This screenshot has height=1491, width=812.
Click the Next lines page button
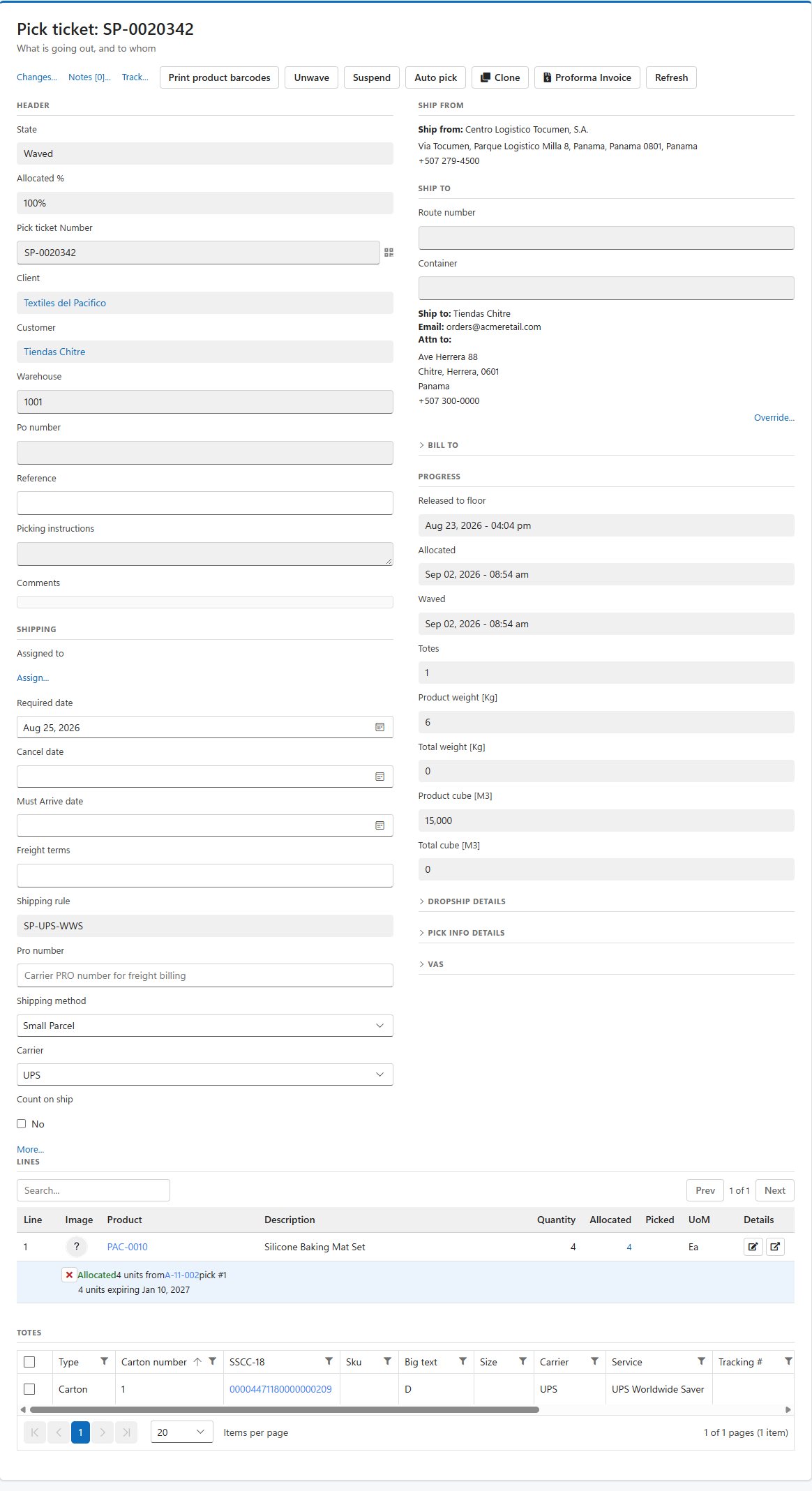tap(775, 1190)
